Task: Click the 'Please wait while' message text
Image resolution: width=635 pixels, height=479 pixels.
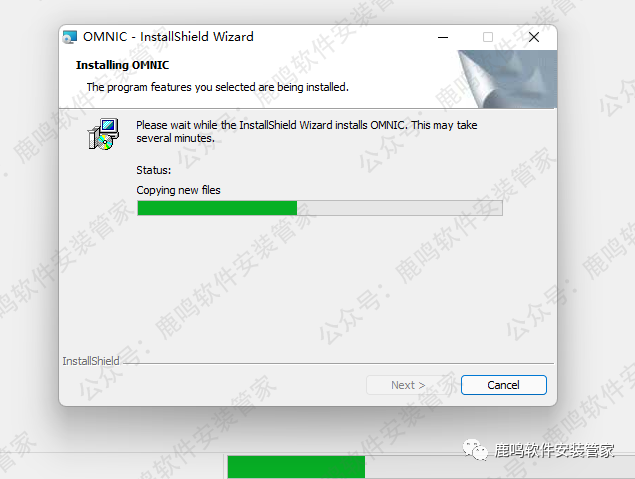Action: (x=307, y=132)
